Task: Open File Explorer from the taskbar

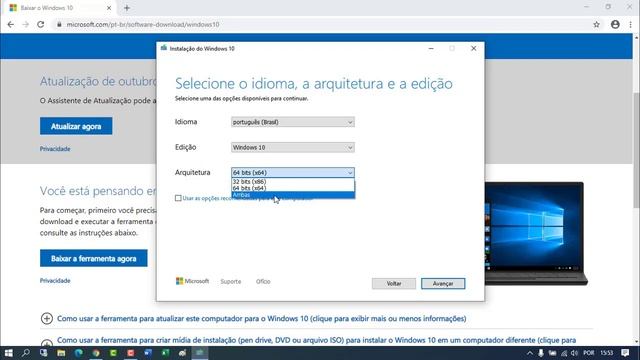Action: [61, 353]
